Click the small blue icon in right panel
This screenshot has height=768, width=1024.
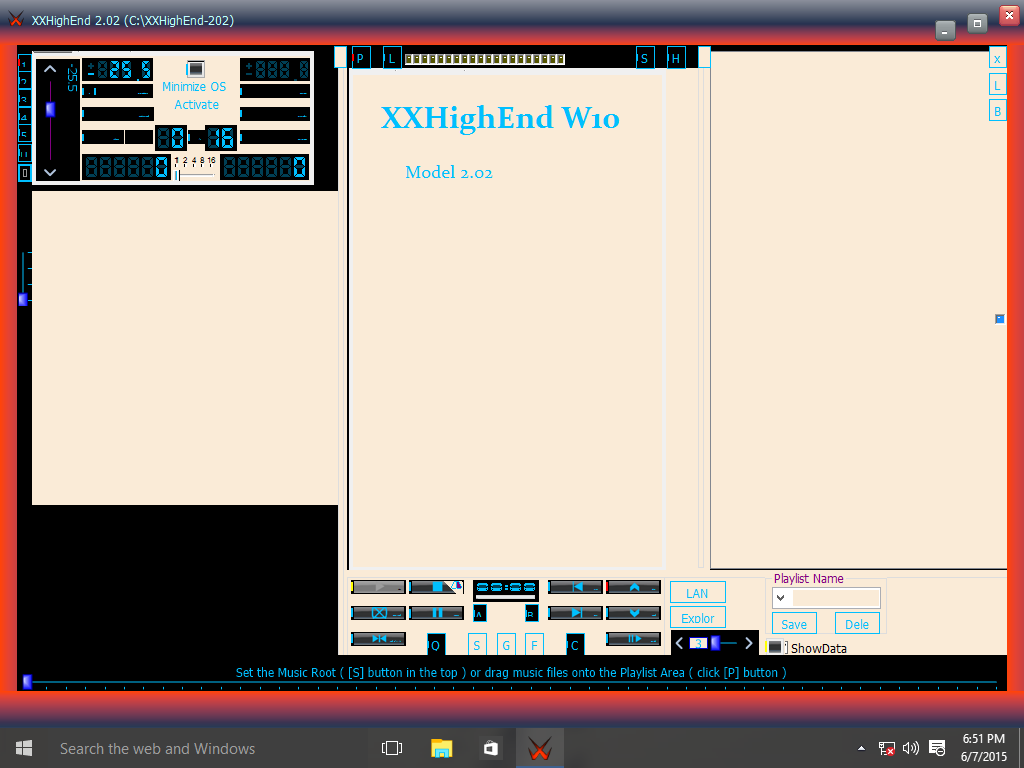(999, 319)
